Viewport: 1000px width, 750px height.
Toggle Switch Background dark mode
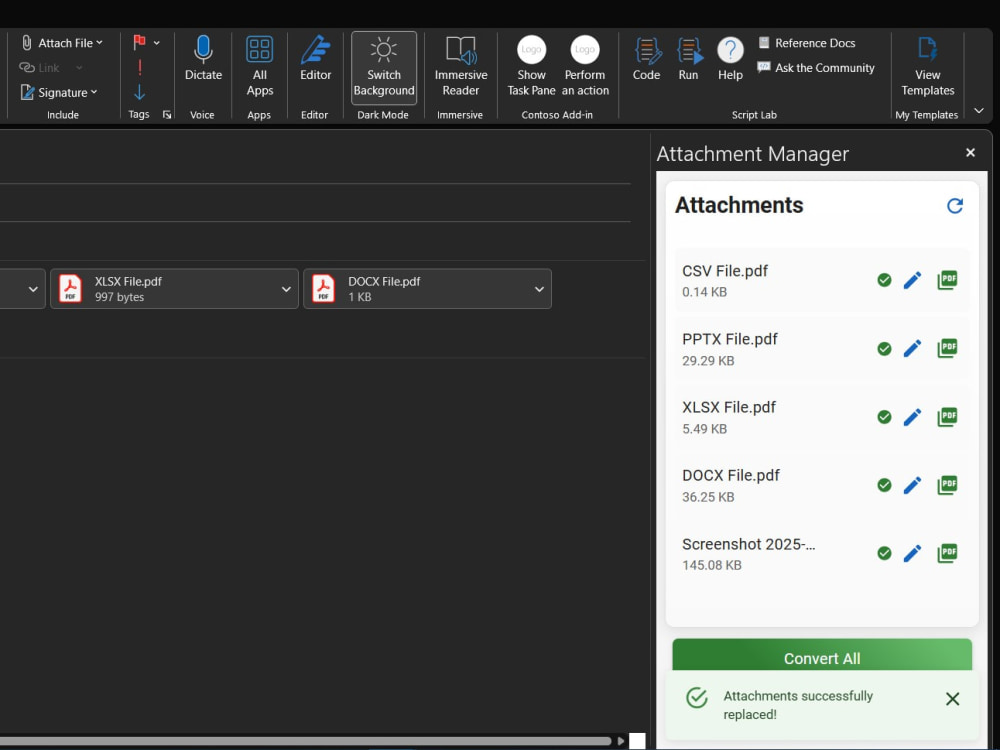pos(384,68)
